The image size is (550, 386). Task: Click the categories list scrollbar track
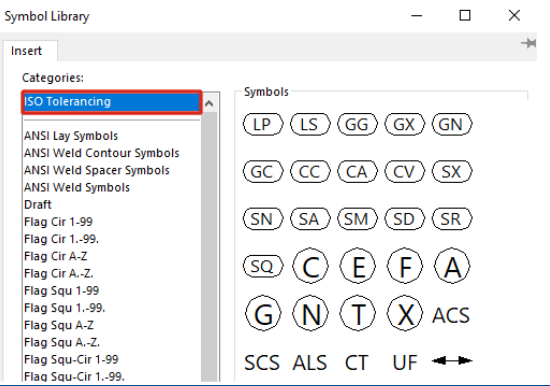[x=210, y=247]
